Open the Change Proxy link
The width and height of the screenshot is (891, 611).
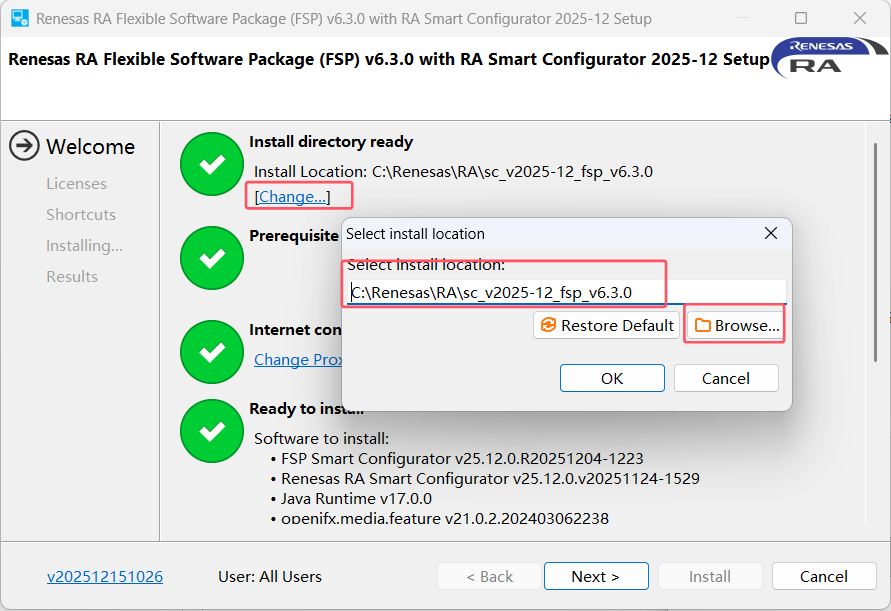pyautogui.click(x=298, y=360)
